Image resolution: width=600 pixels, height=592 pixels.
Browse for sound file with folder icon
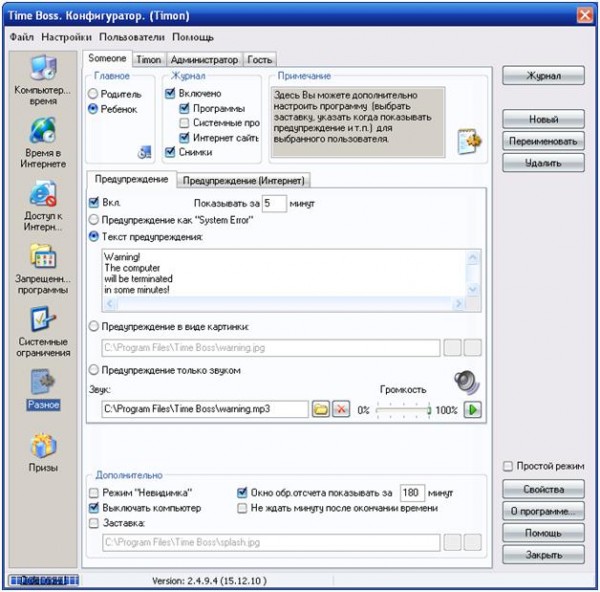coord(321,409)
